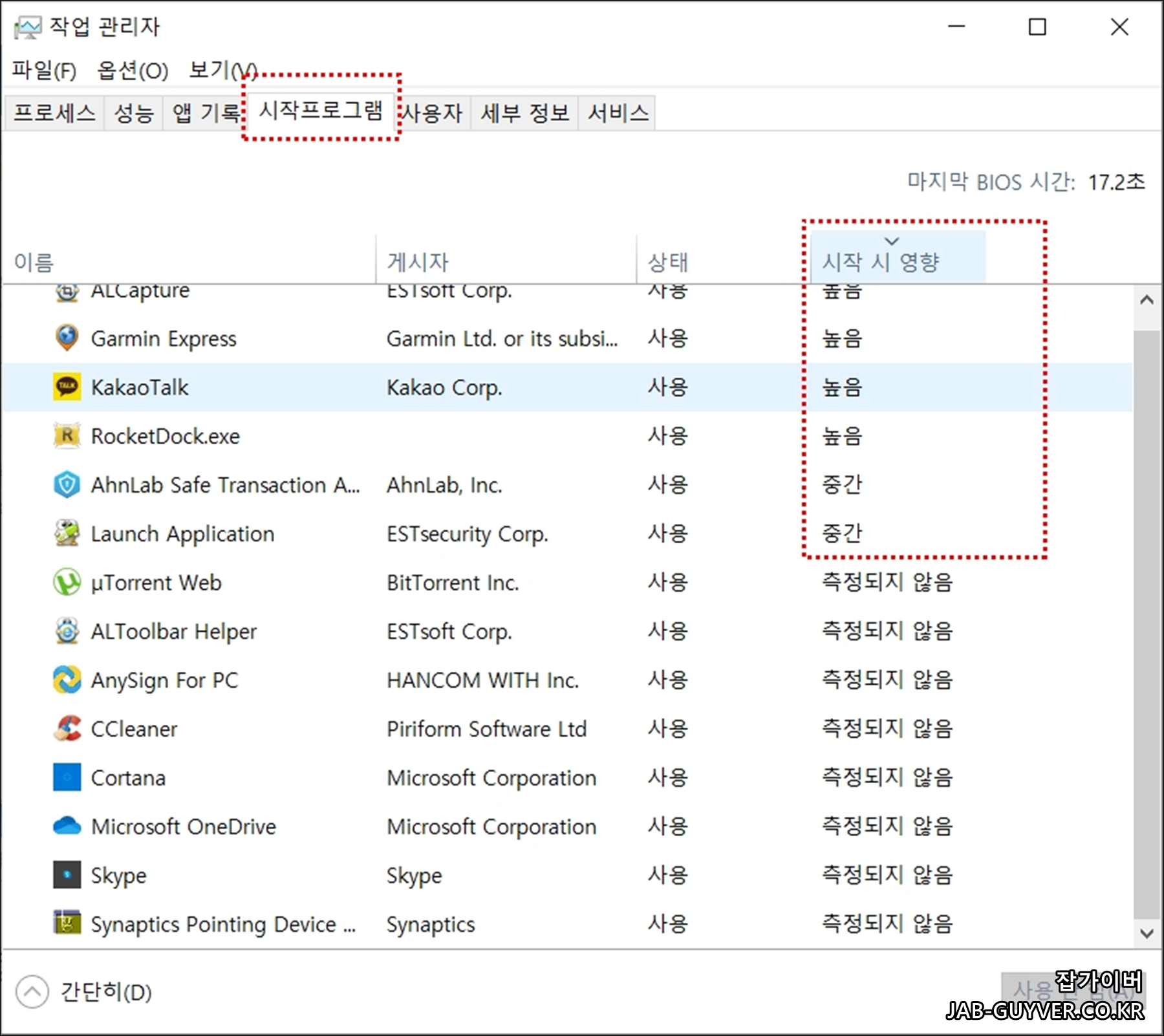The height and width of the screenshot is (1036, 1164).
Task: Select the Microsoft OneDrive row name
Action: [x=184, y=826]
